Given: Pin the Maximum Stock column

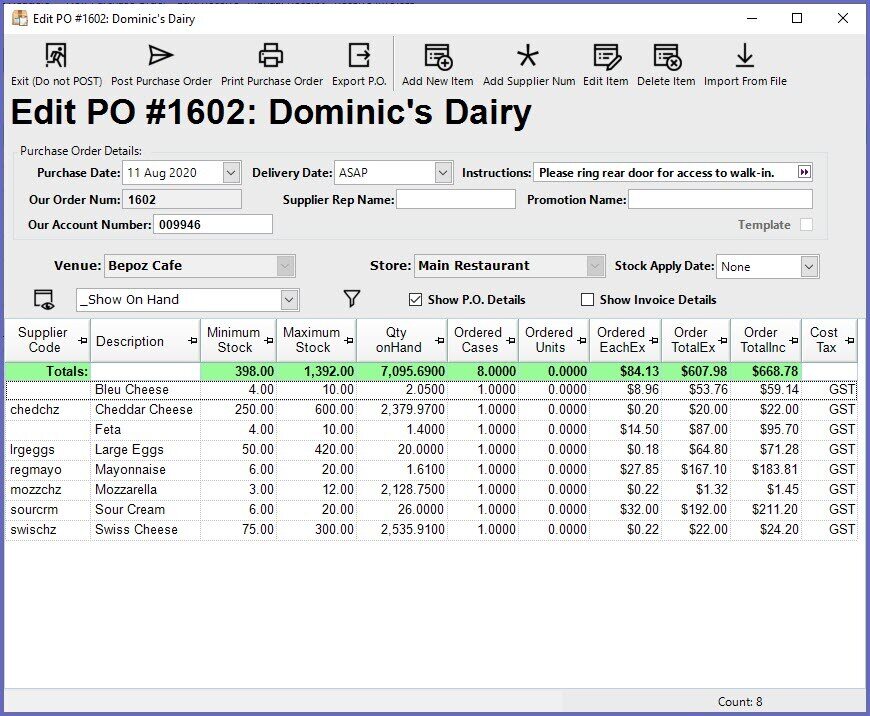Looking at the screenshot, I should tap(348, 340).
